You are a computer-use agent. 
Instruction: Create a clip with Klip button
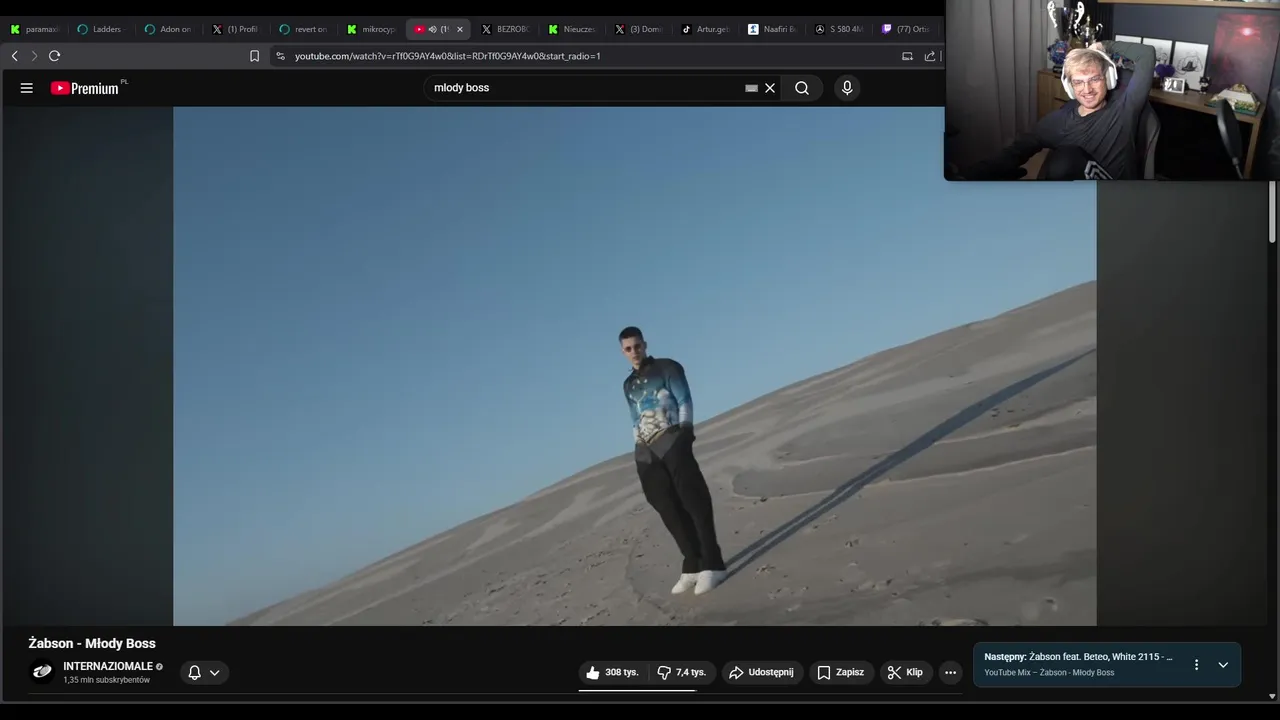pyautogui.click(x=905, y=673)
